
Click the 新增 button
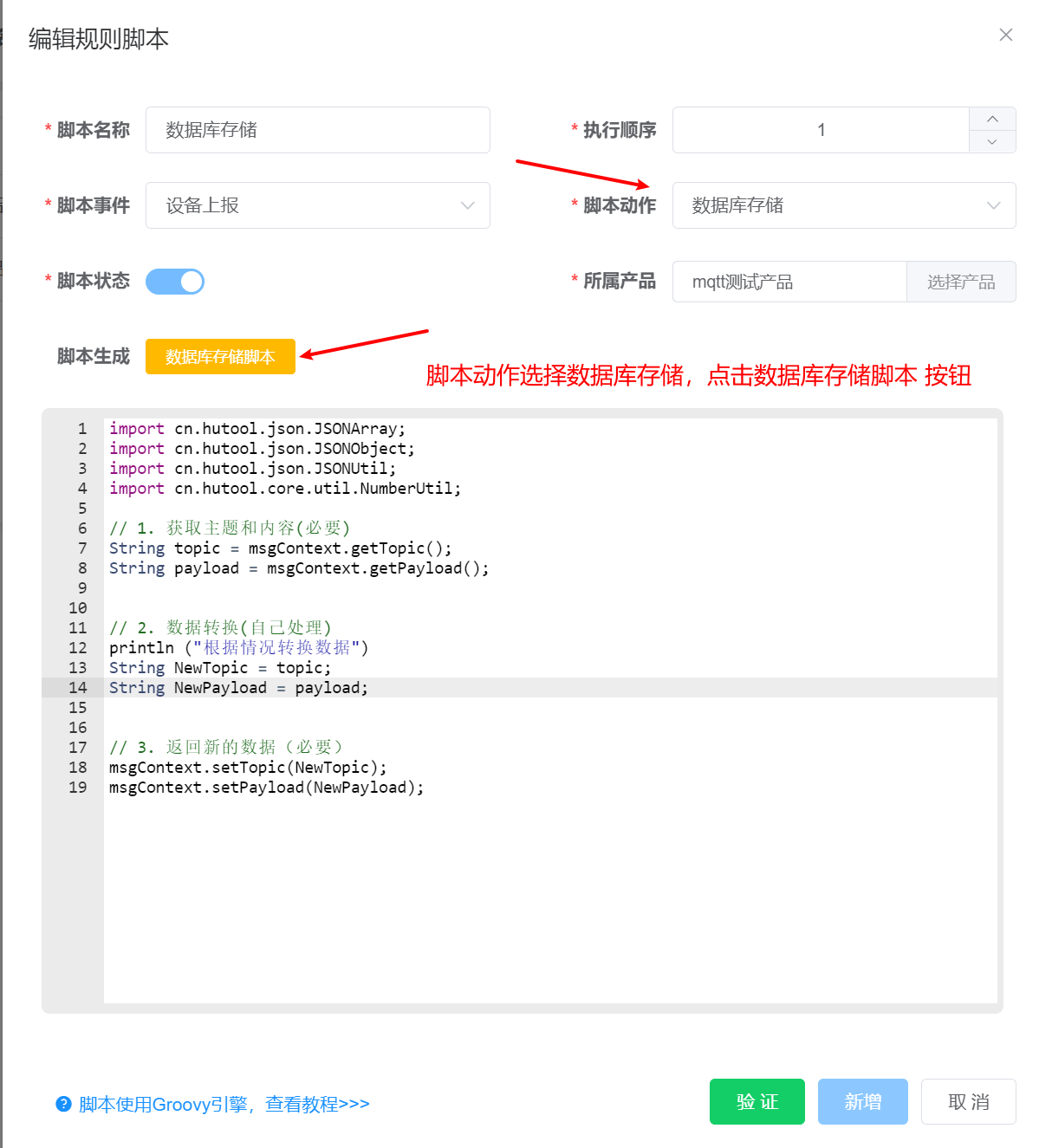[x=862, y=1101]
